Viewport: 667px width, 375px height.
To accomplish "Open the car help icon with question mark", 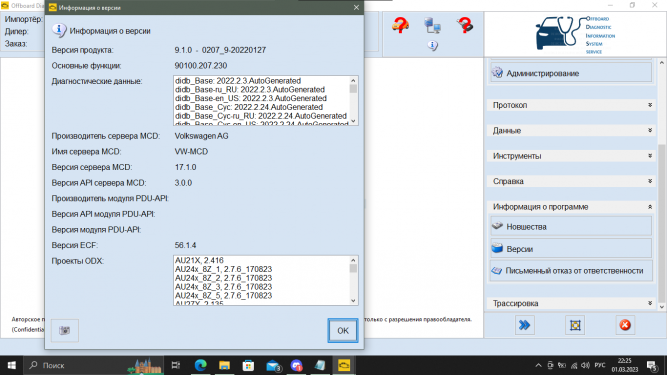I will pos(400,25).
